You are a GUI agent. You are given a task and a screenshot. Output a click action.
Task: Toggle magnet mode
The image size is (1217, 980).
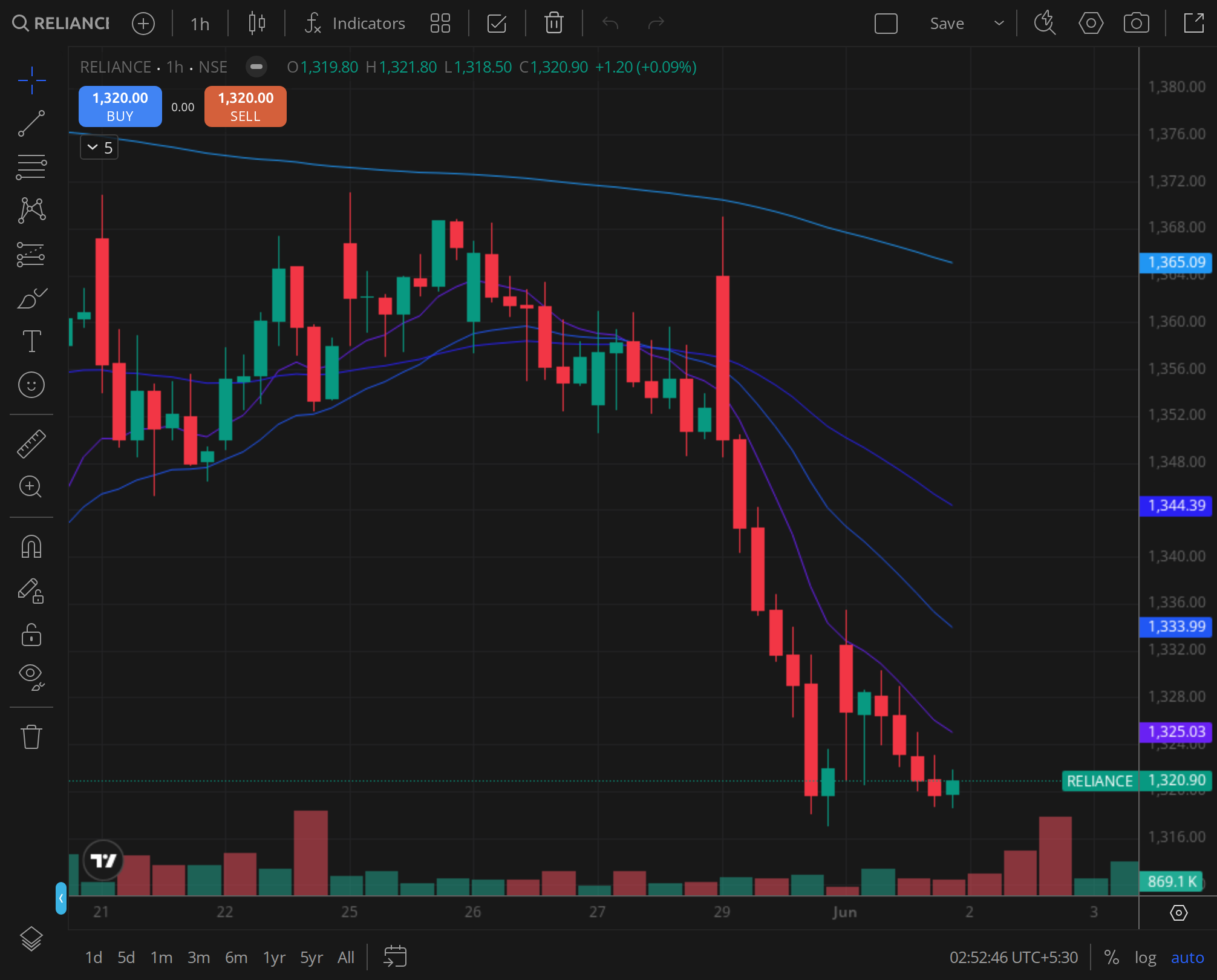(x=31, y=547)
